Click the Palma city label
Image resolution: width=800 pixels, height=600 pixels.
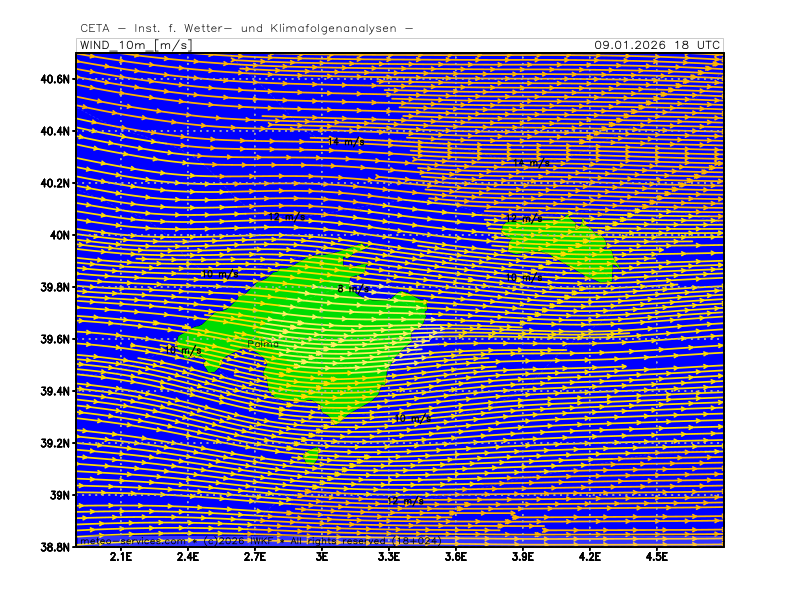(263, 344)
